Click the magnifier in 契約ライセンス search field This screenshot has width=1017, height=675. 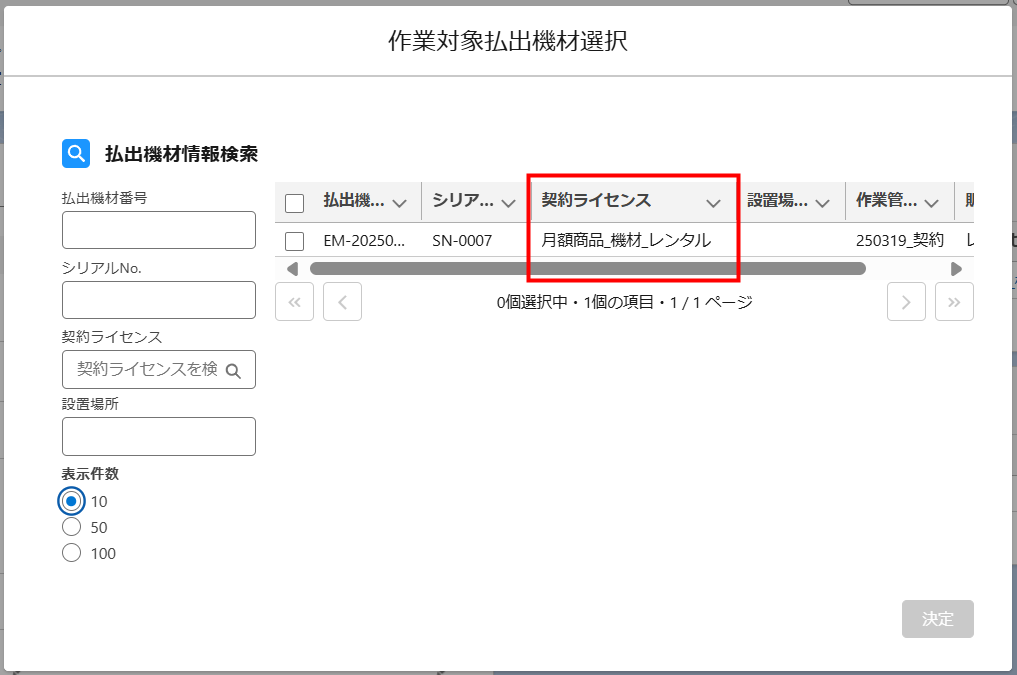pyautogui.click(x=233, y=370)
